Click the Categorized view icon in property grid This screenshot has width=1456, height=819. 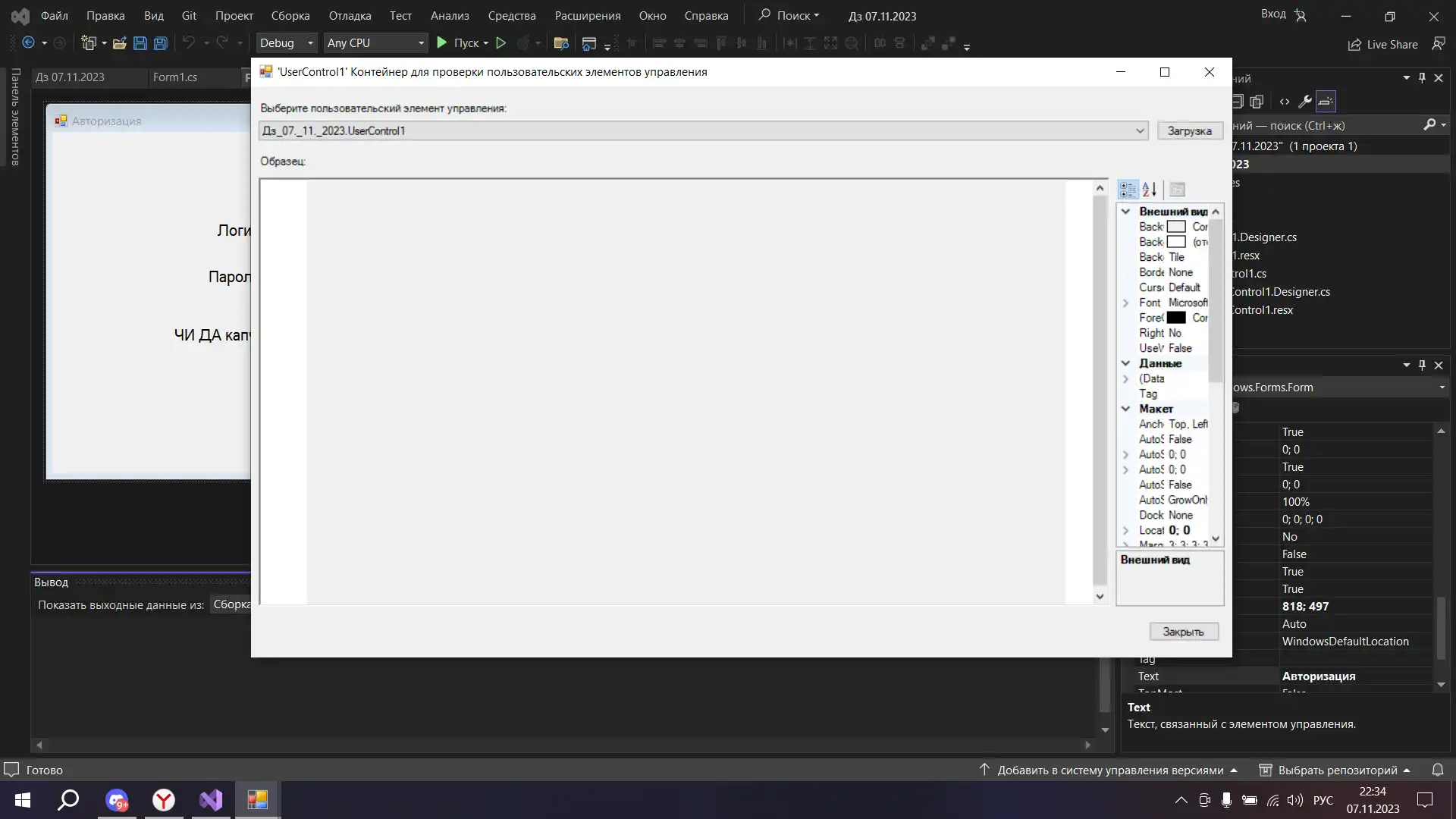click(1128, 190)
